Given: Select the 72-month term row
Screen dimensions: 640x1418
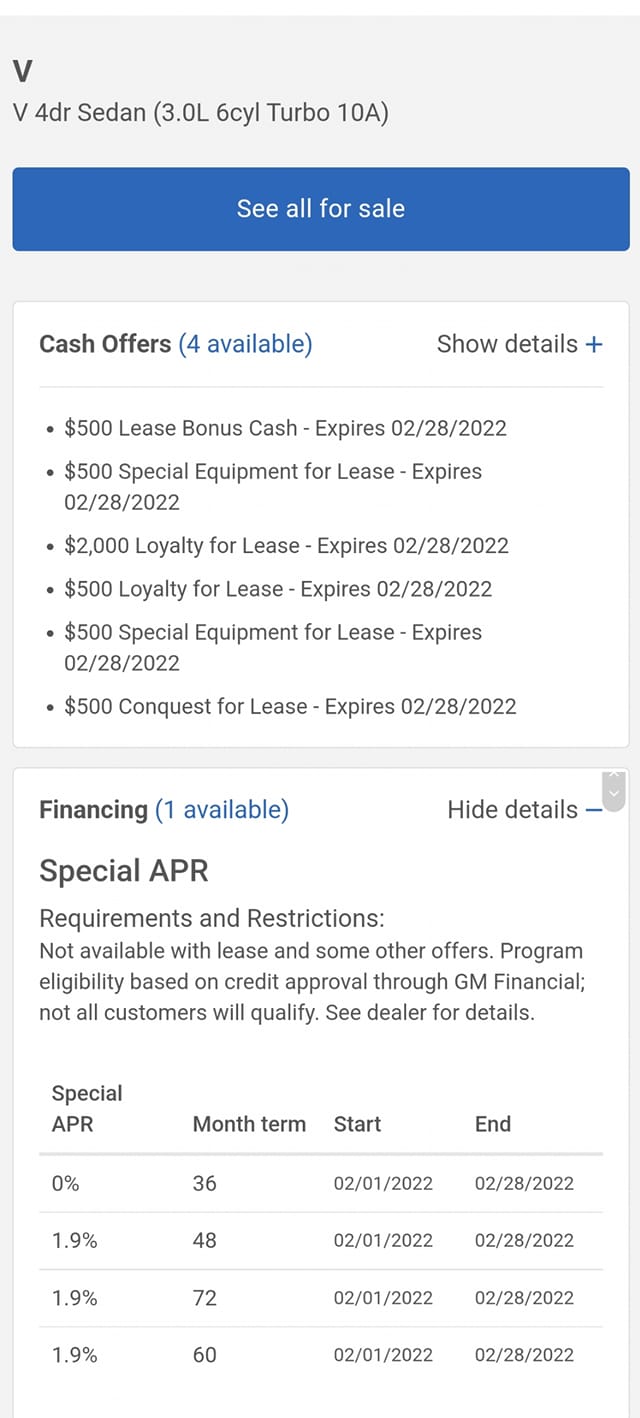Looking at the screenshot, I should tap(320, 1298).
